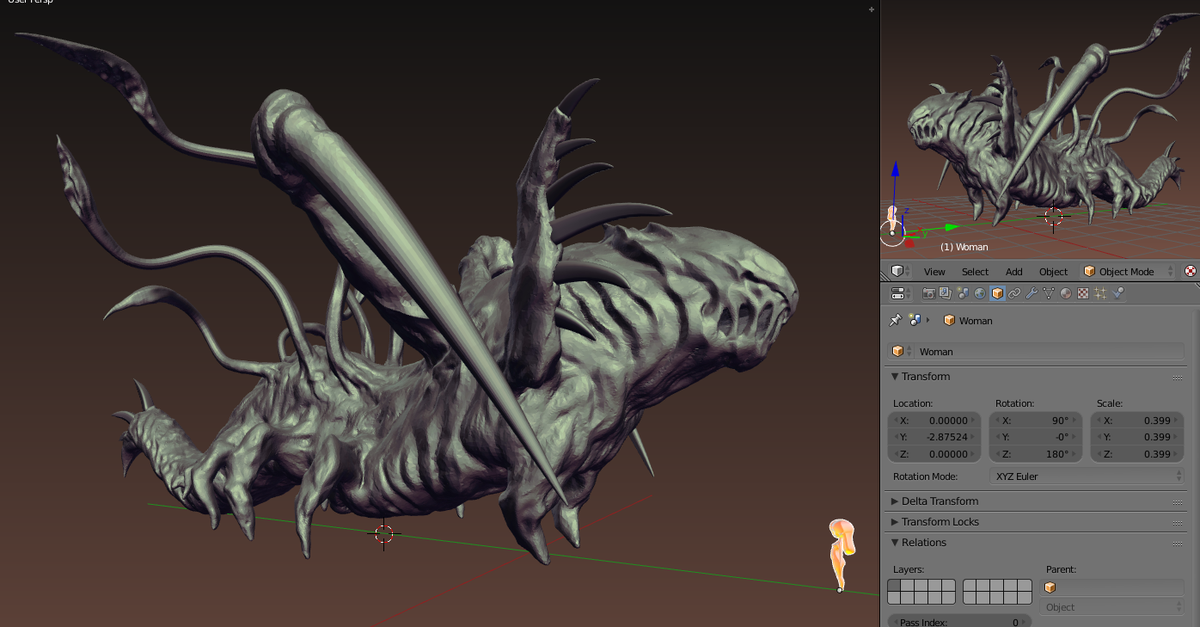Switch to World properties globe tab
This screenshot has height=627, width=1200.
[x=979, y=294]
